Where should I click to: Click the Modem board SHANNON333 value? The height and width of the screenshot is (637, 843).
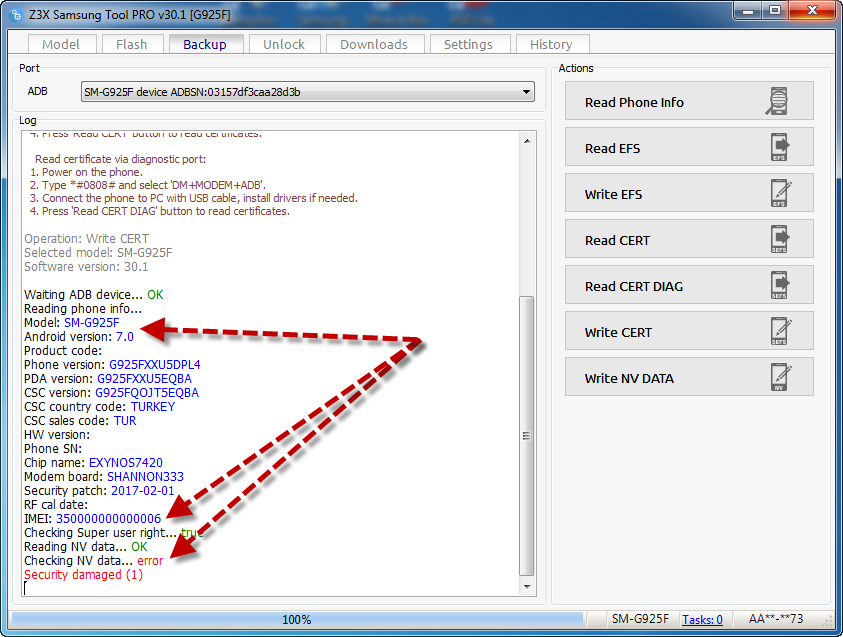click(145, 477)
